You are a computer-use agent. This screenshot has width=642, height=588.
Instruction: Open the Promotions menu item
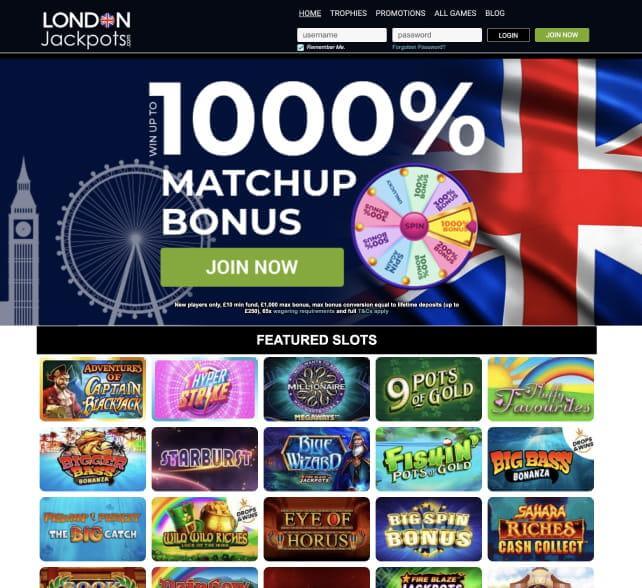tap(400, 13)
